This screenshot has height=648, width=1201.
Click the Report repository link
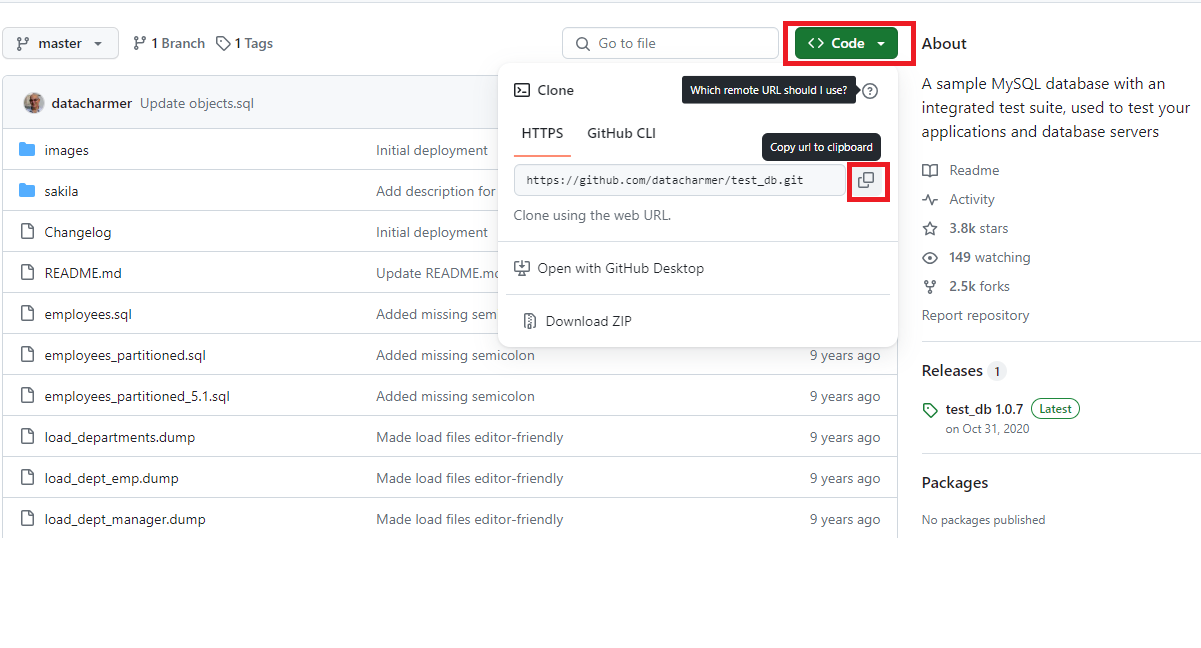975,315
